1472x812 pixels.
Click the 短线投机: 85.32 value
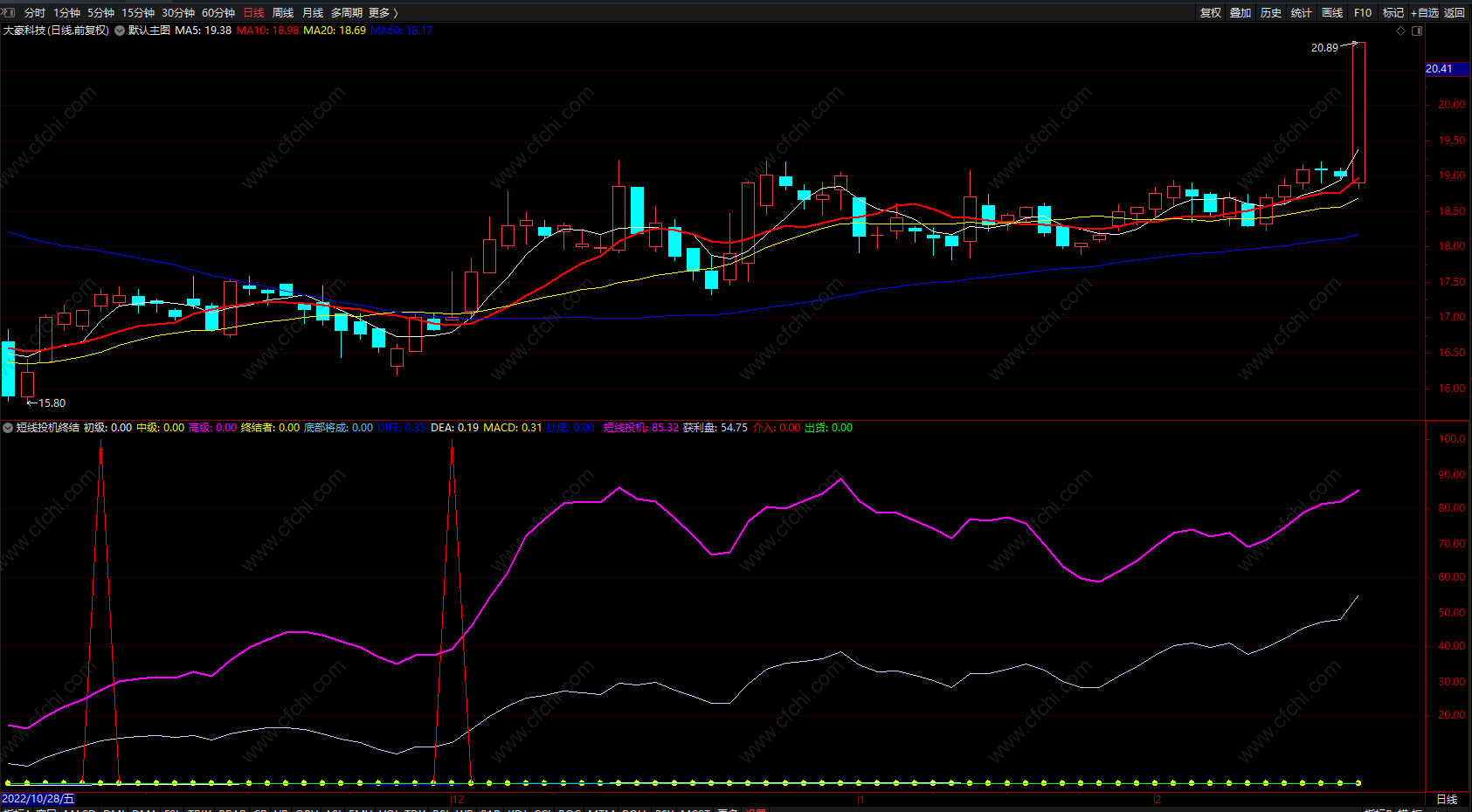pos(641,428)
